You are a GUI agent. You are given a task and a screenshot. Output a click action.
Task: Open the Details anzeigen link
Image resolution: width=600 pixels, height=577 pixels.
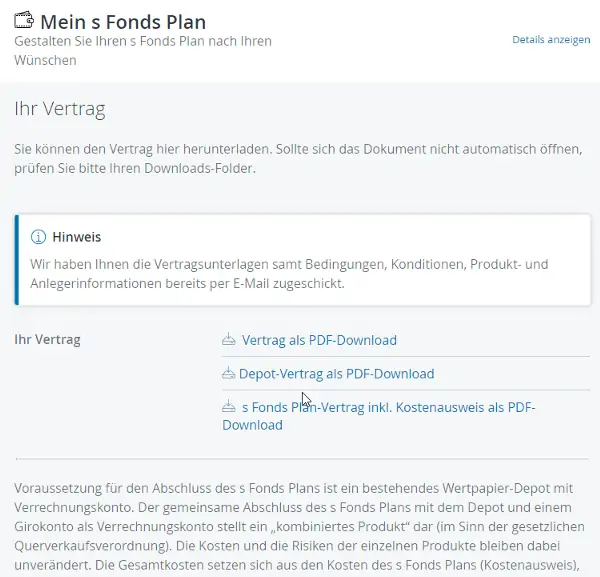[x=551, y=40]
